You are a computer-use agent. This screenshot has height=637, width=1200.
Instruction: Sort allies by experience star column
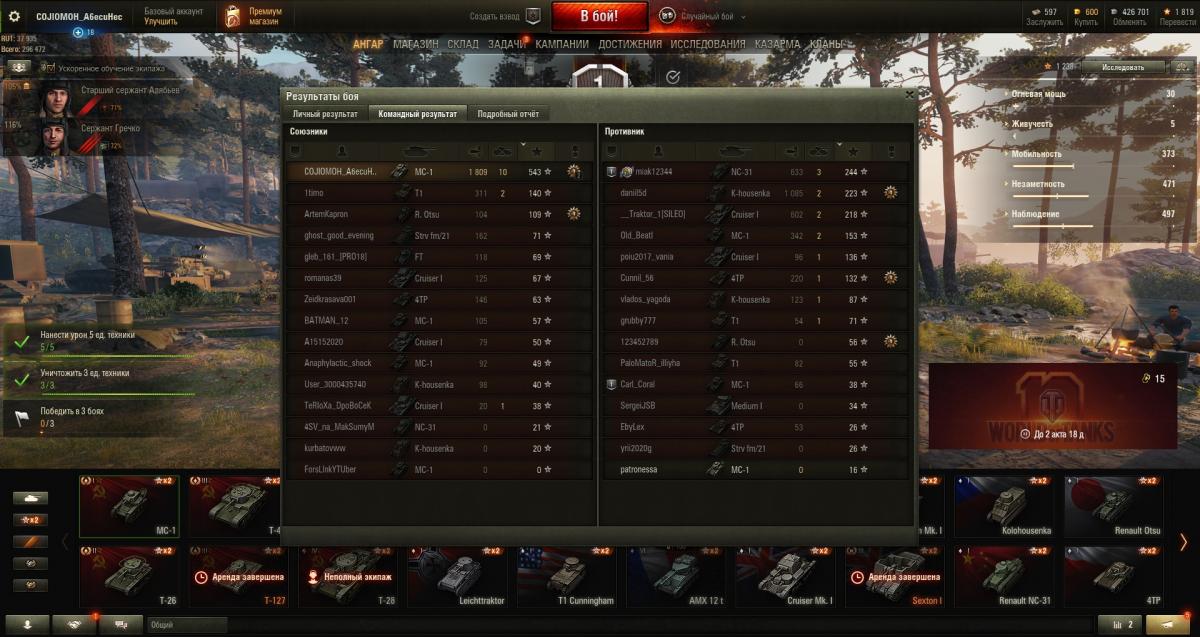(538, 151)
